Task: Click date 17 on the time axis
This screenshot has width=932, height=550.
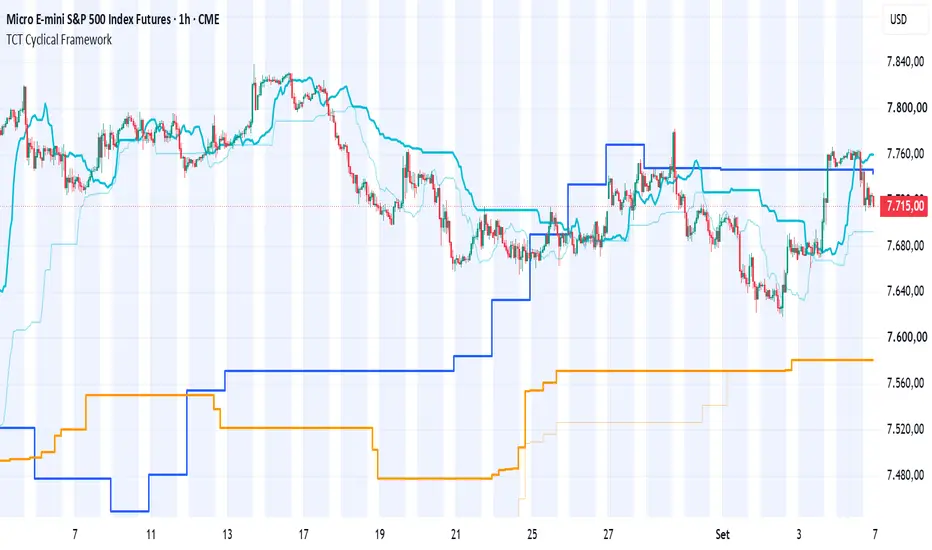Action: click(304, 535)
